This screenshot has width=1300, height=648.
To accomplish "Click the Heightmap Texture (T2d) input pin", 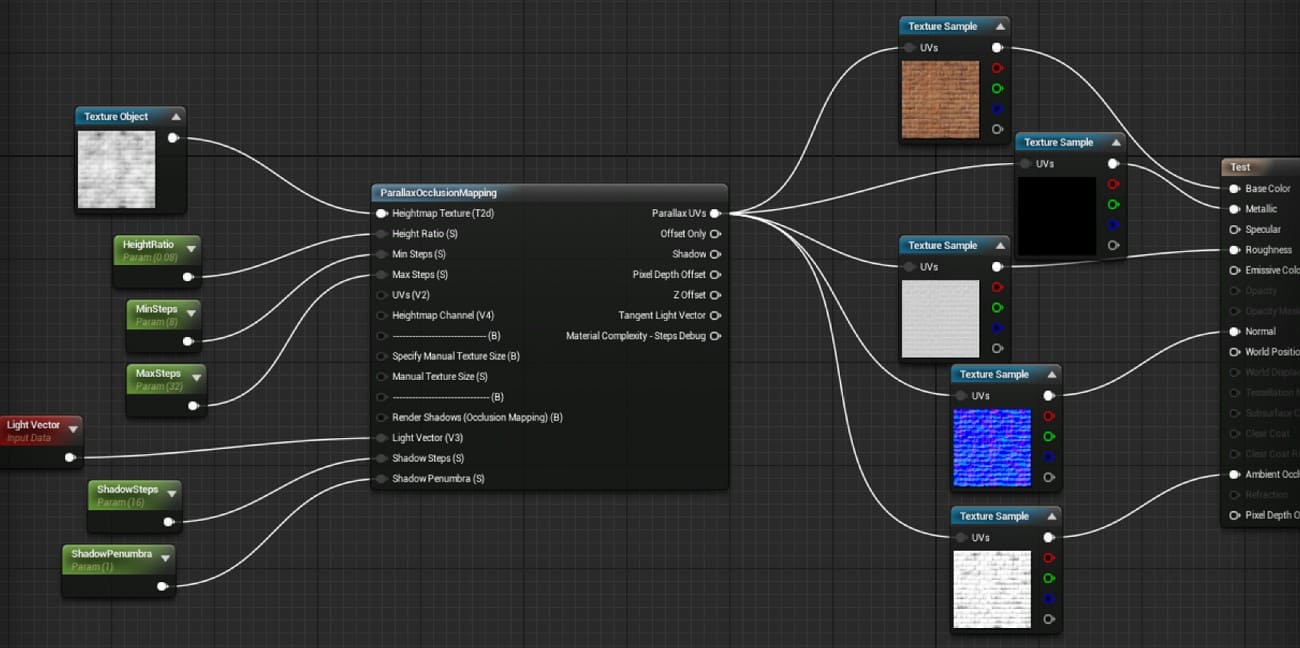I will pos(382,213).
